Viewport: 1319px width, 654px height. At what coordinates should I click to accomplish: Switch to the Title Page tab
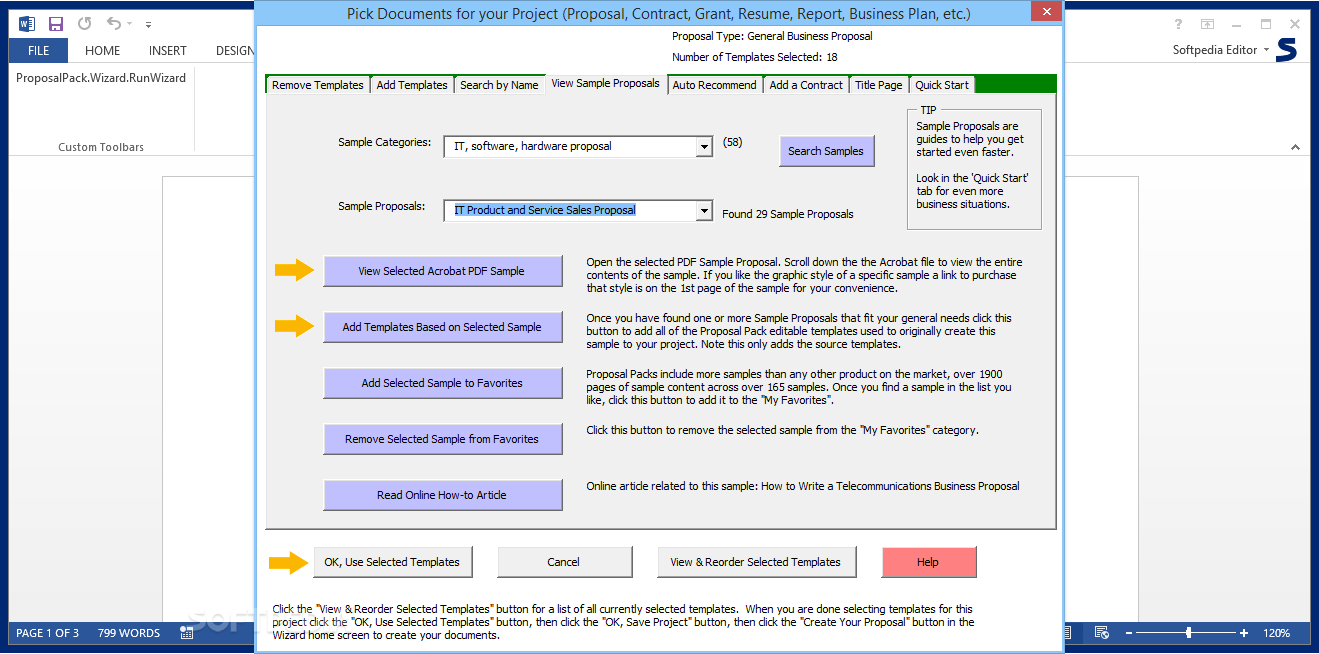coord(879,85)
